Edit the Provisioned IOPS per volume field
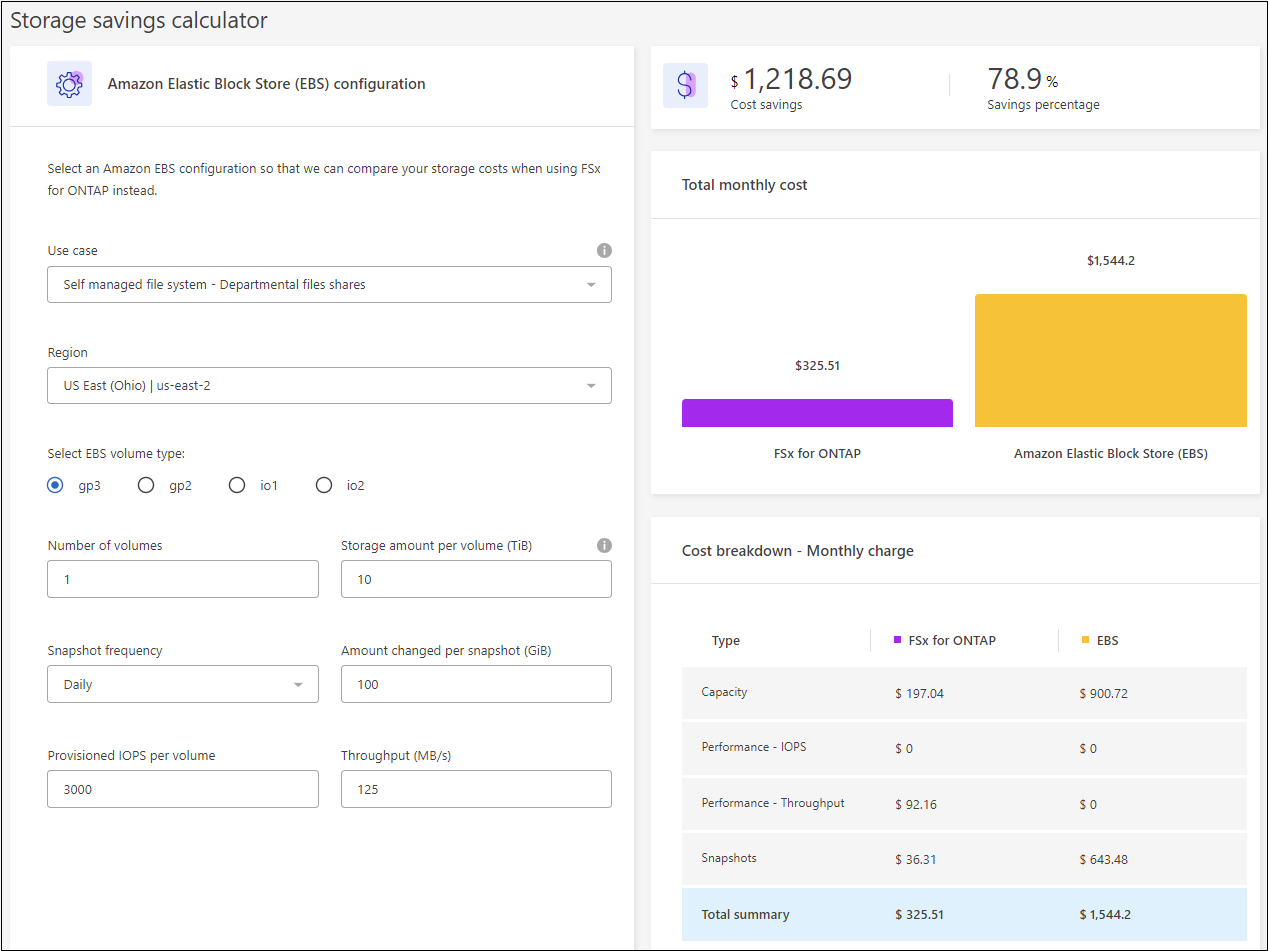This screenshot has height=951, width=1268. (183, 790)
